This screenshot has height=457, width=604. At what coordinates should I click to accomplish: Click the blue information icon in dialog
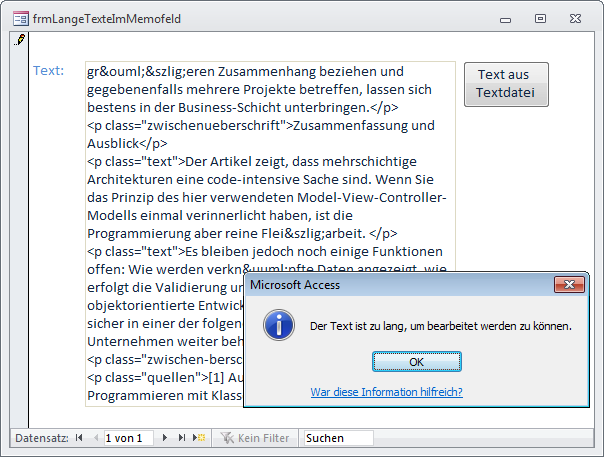pos(279,325)
